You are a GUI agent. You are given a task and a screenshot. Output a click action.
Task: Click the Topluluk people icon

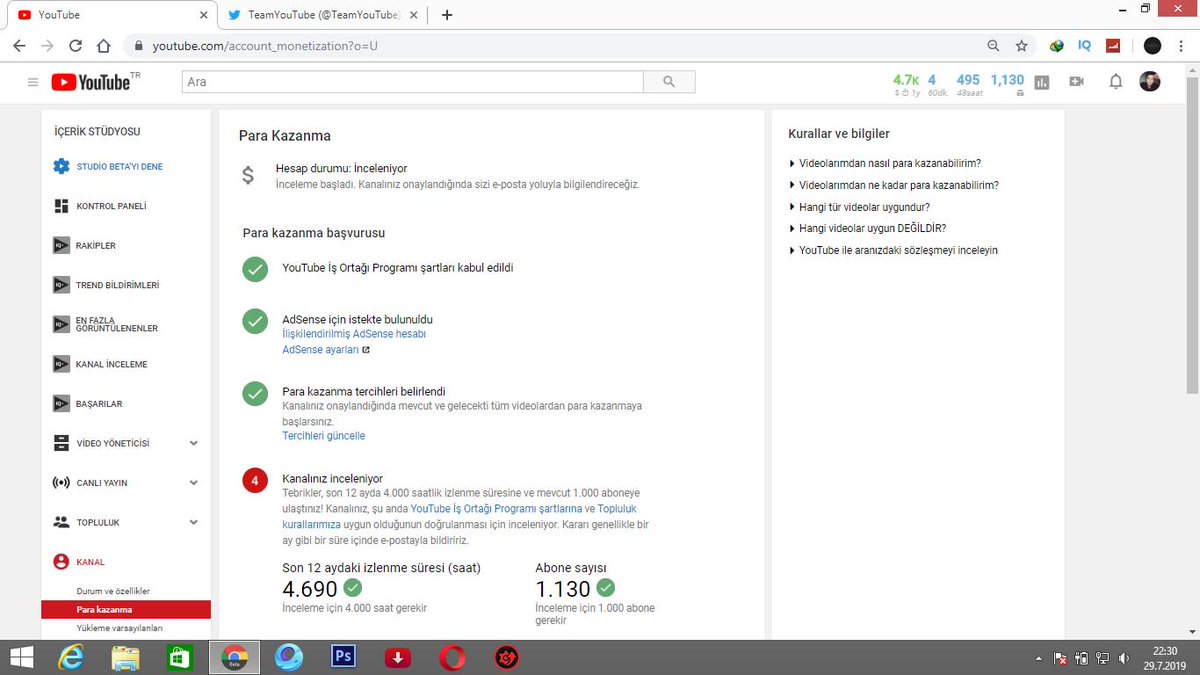point(61,522)
